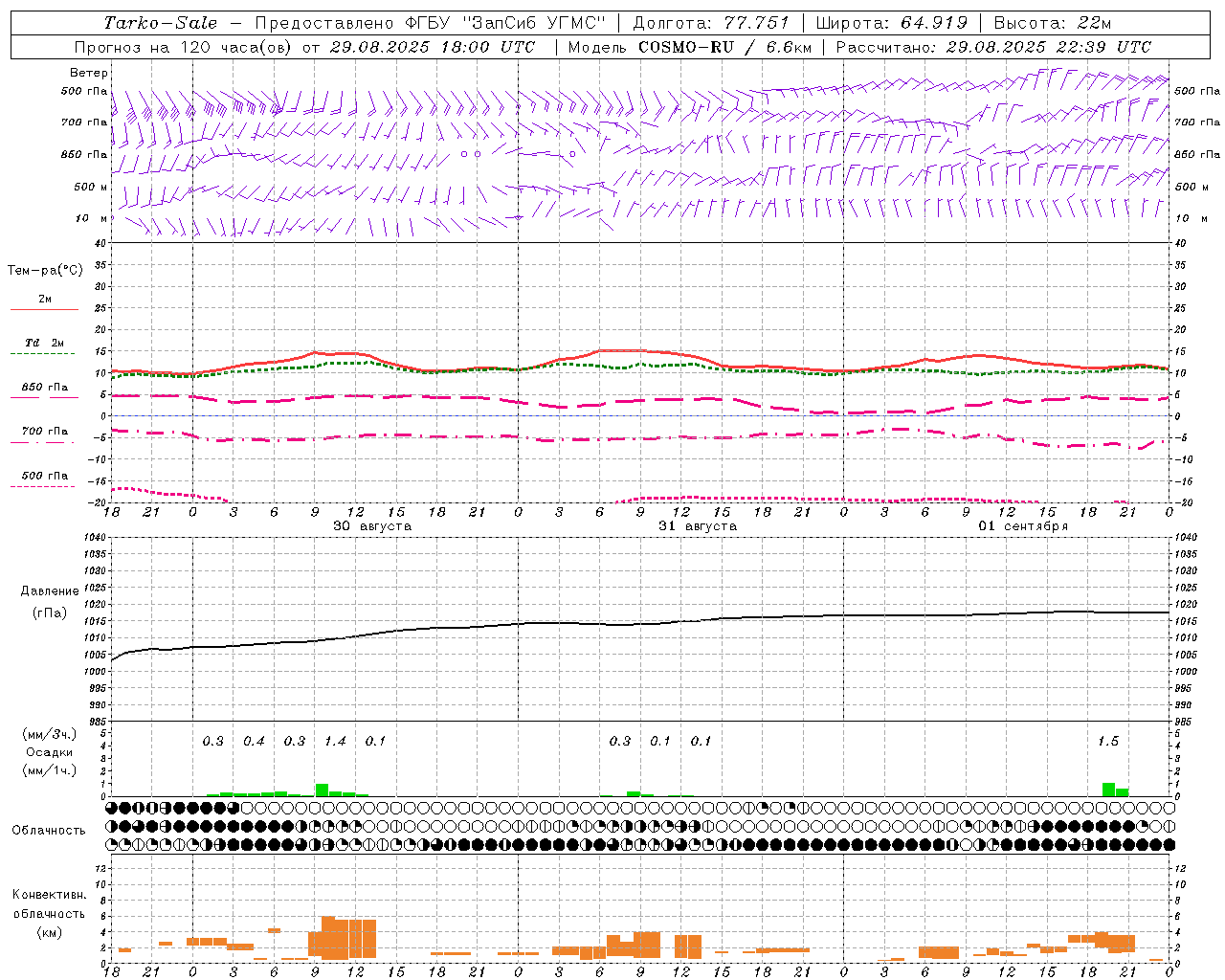Select the forecast start time 29.08.2025 18:00 UTC
This screenshot has width=1225, height=980.
[432, 47]
